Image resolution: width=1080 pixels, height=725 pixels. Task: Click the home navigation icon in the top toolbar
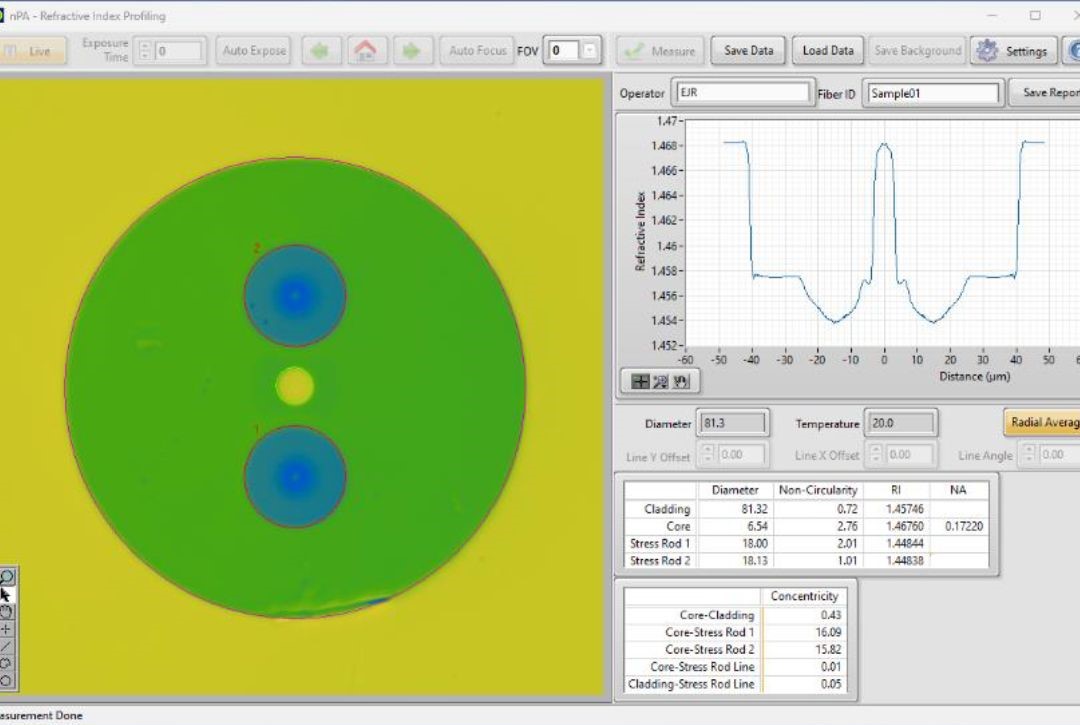[x=367, y=50]
